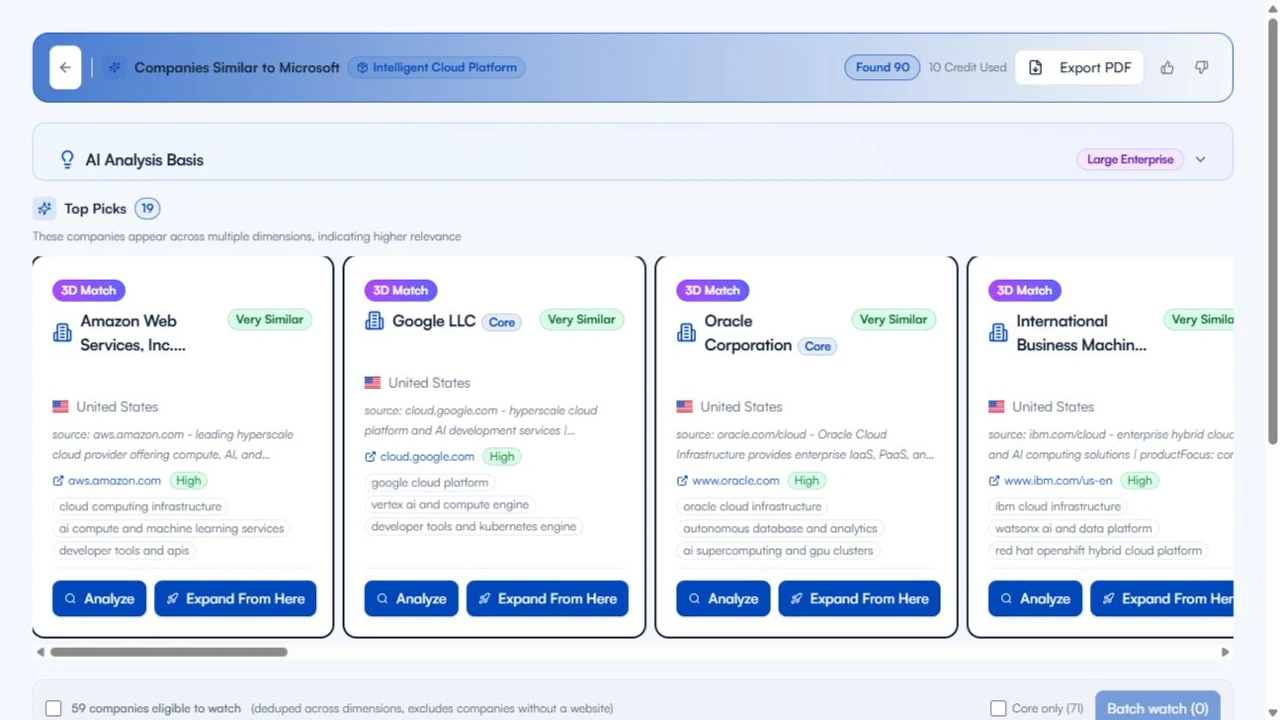
Task: Click the Top Picks sparkle icon
Action: (x=44, y=208)
